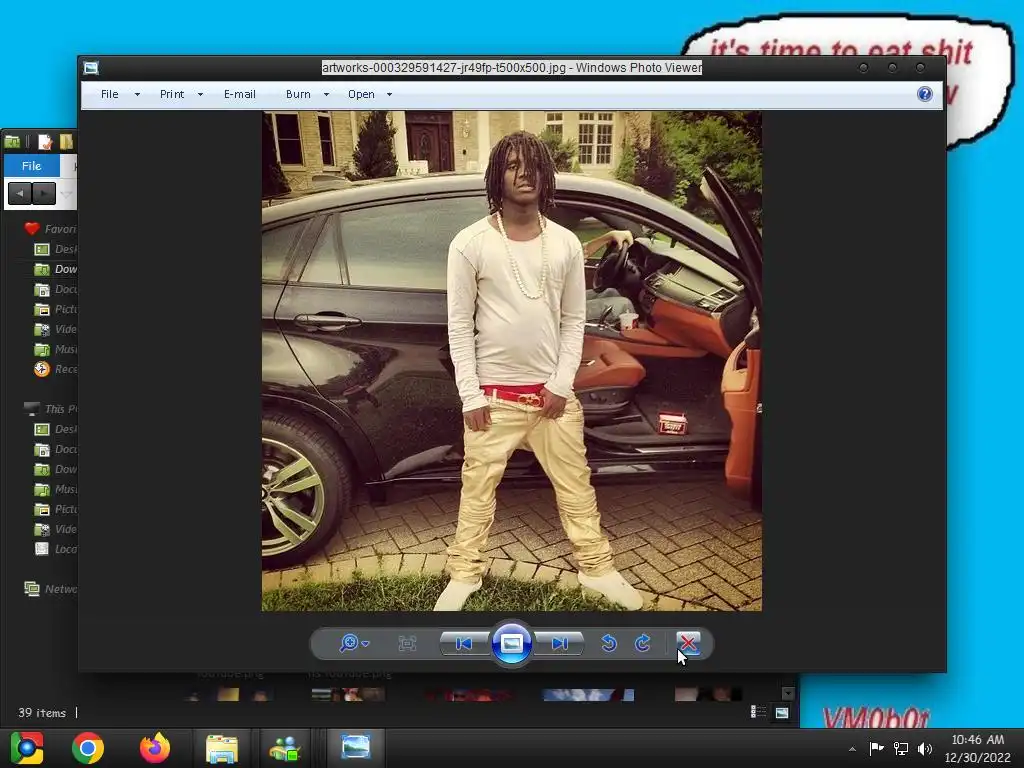The height and width of the screenshot is (768, 1024).
Task: Select This PC in Explorer sidebar
Action: [x=50, y=409]
